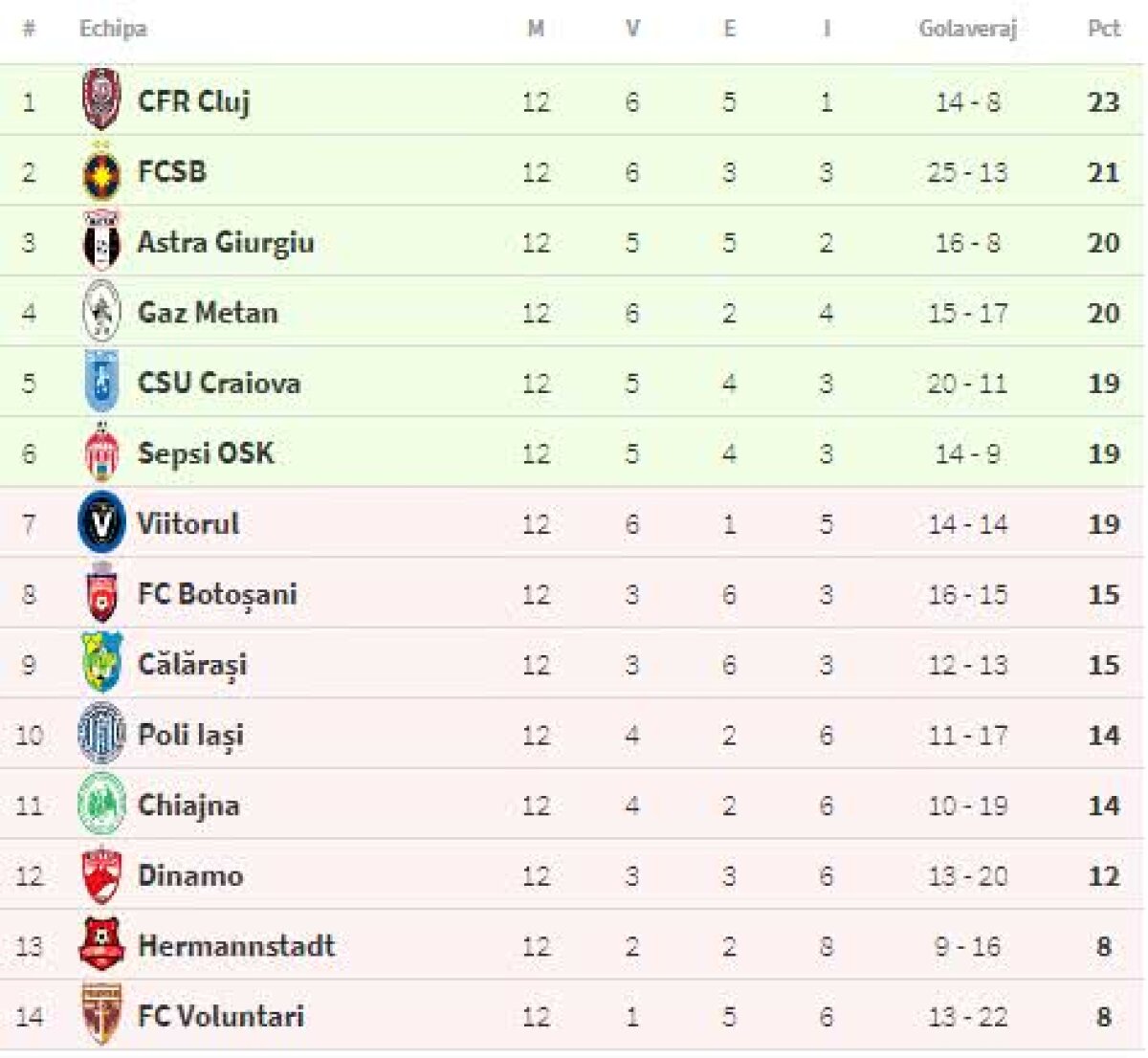Select the Viitorul round badge

tap(101, 523)
